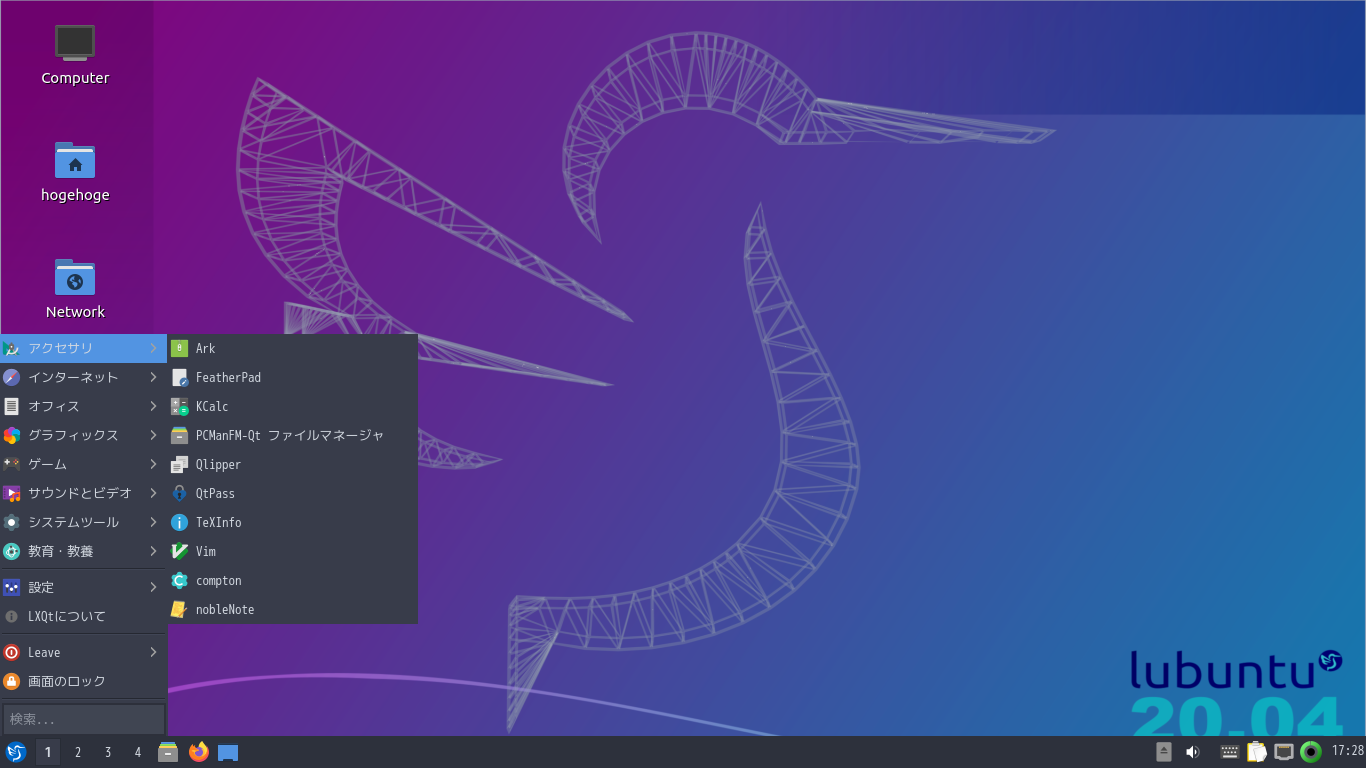Viewport: 1366px width, 768px height.
Task: Expand the システムツール submenu
Action: tap(83, 522)
